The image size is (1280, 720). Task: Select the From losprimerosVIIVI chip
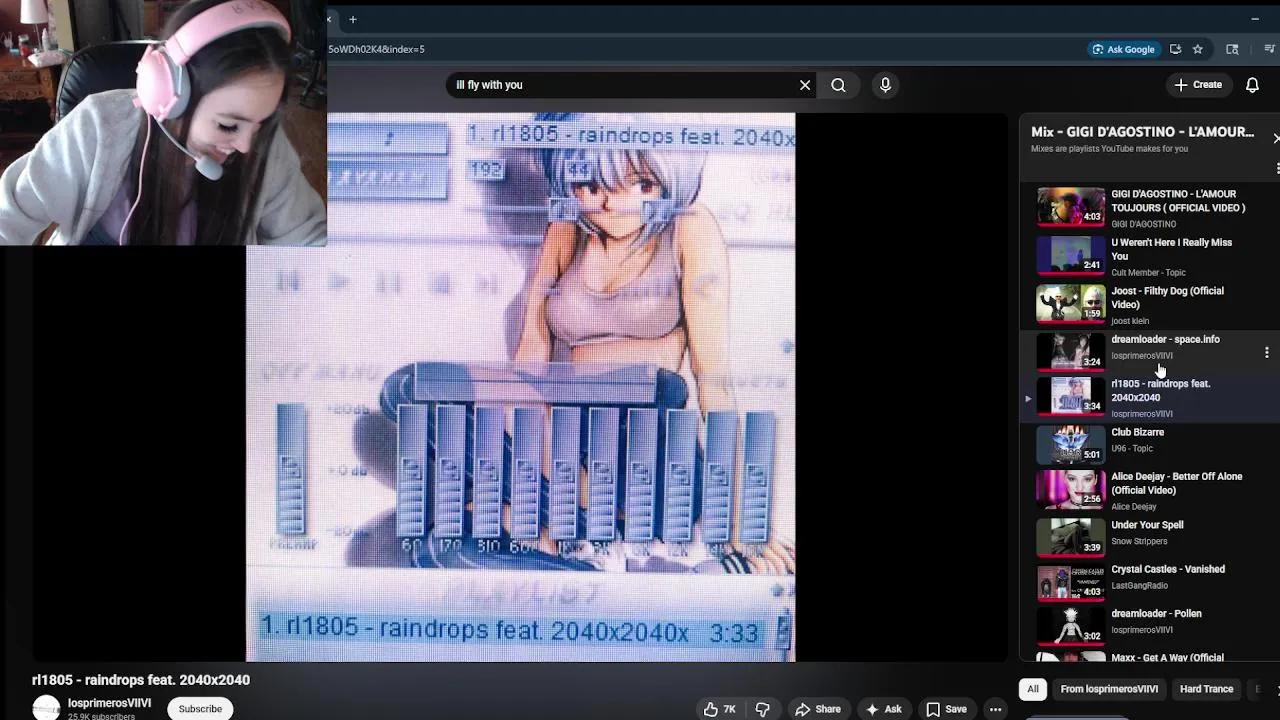(x=1109, y=689)
